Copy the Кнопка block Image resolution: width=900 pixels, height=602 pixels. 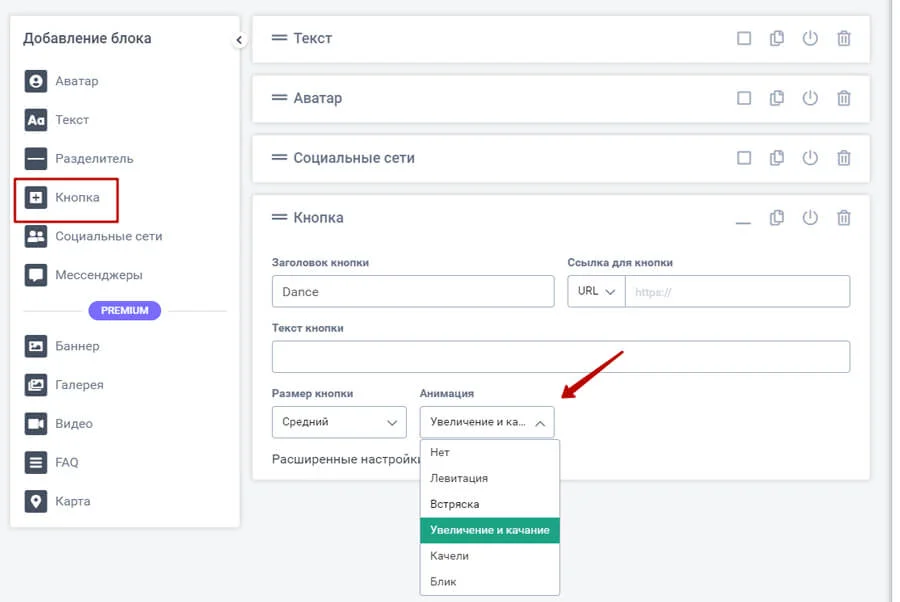tap(777, 218)
